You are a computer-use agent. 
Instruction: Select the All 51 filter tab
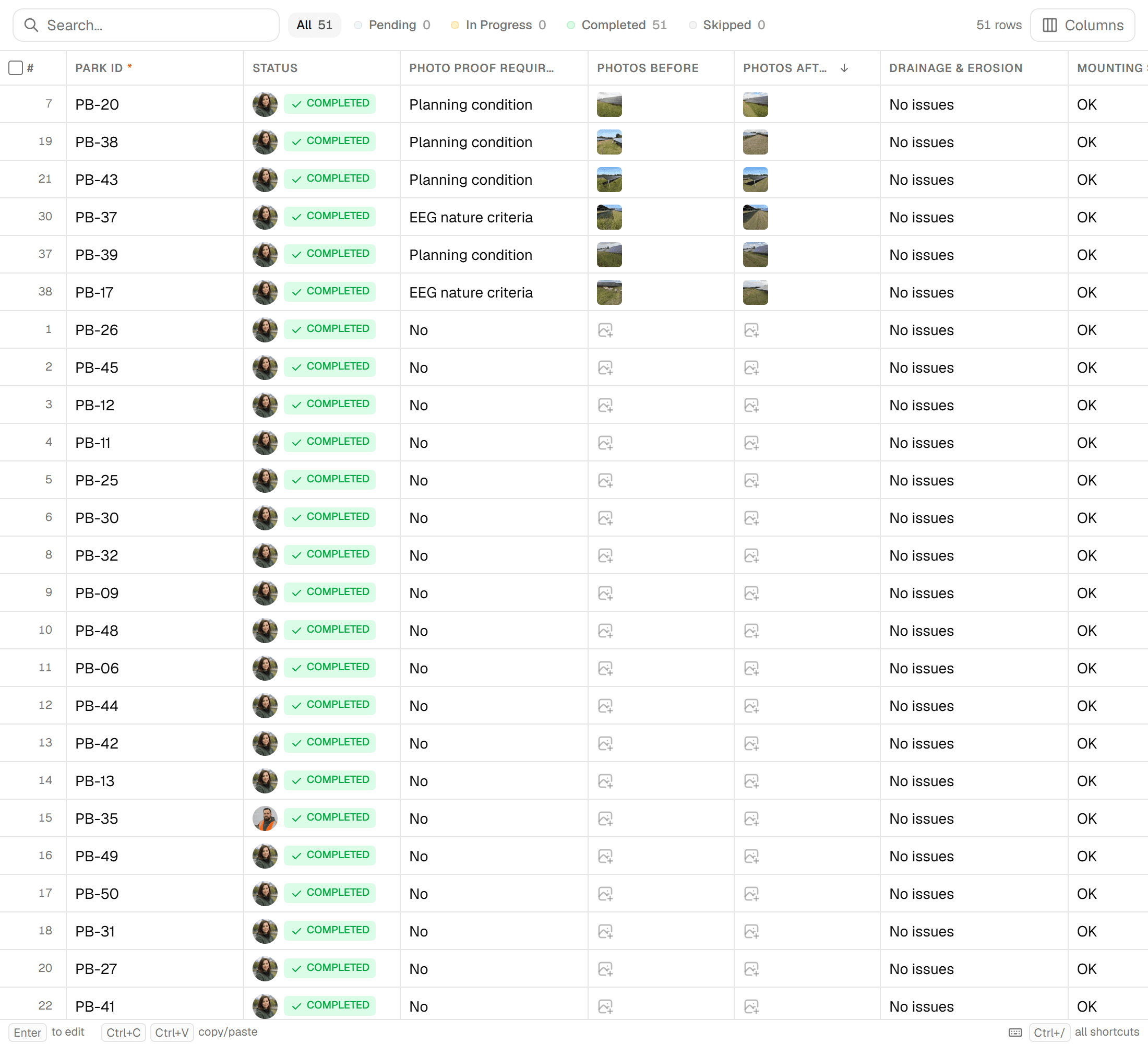[314, 25]
